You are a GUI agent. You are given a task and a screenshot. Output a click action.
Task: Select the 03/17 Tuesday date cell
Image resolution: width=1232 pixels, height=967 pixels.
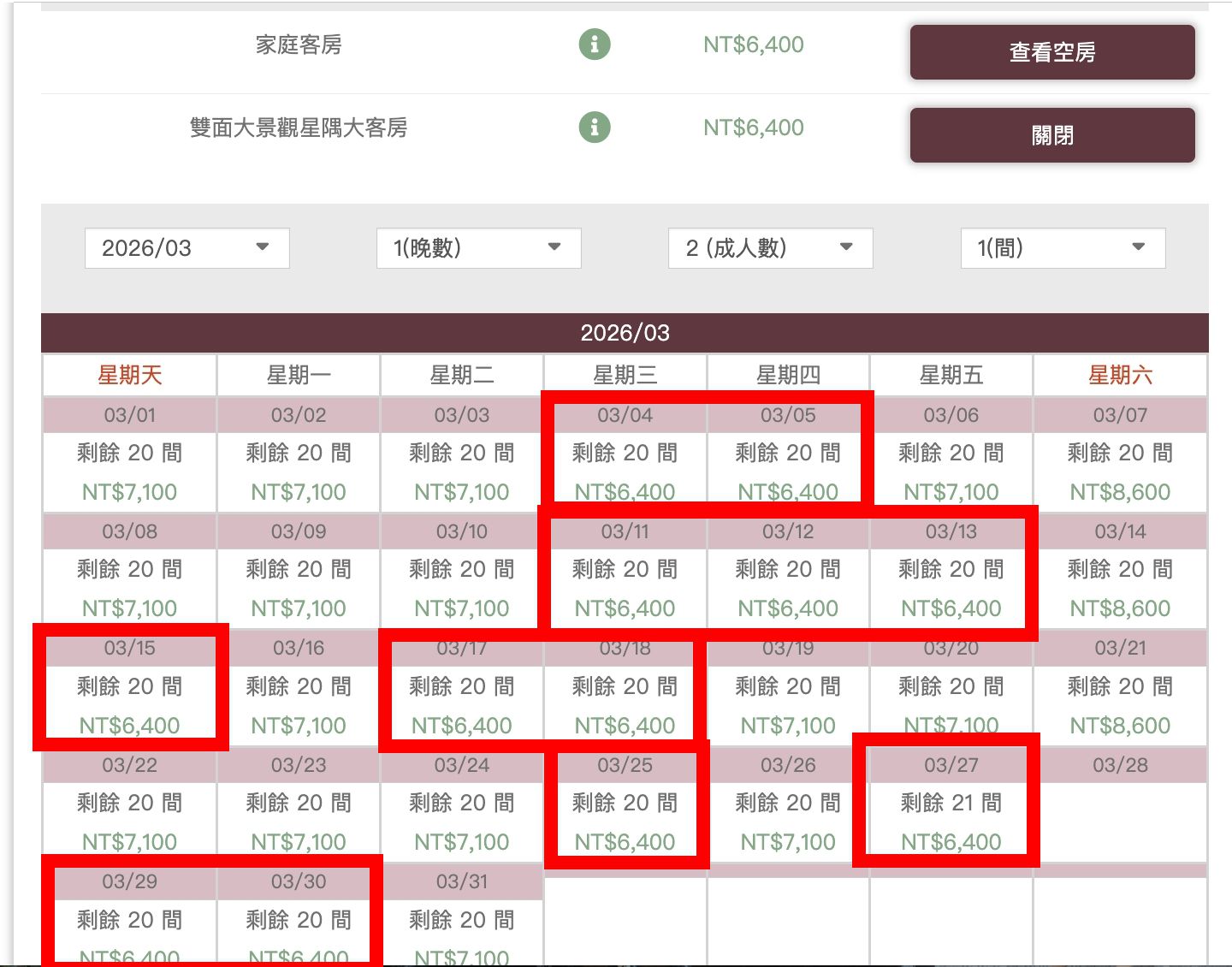[x=461, y=687]
